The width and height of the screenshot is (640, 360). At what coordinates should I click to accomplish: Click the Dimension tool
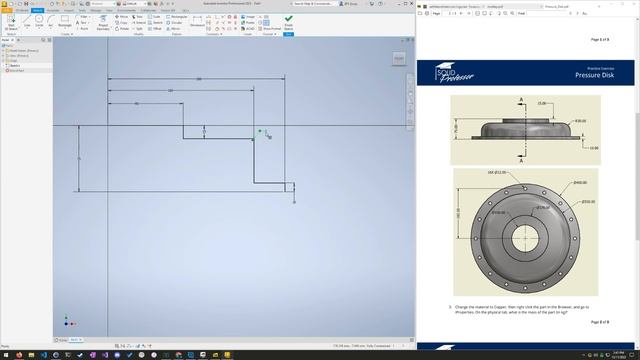197,21
